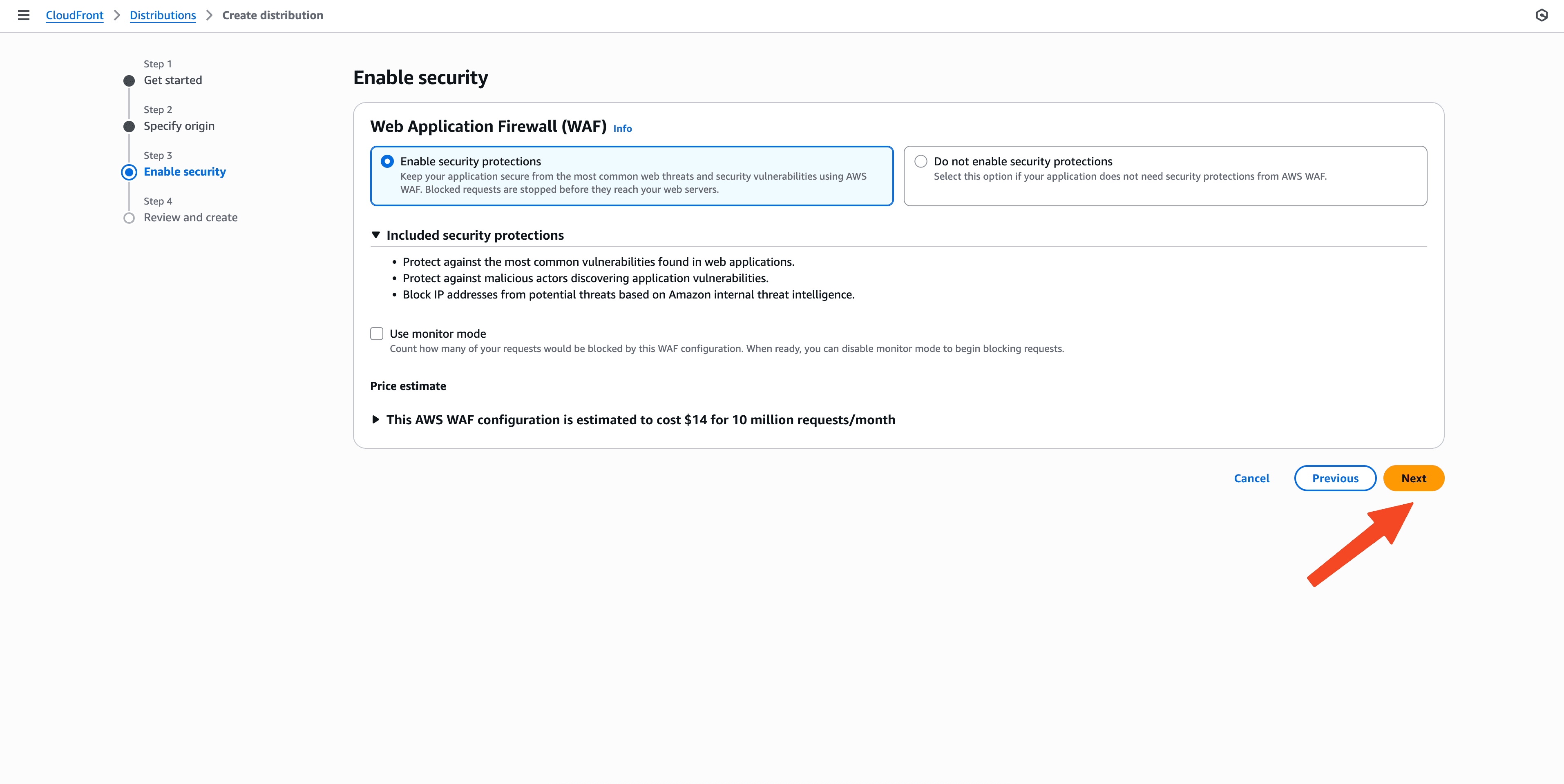Launch AWS CloudShell from the top bar

[x=1542, y=15]
